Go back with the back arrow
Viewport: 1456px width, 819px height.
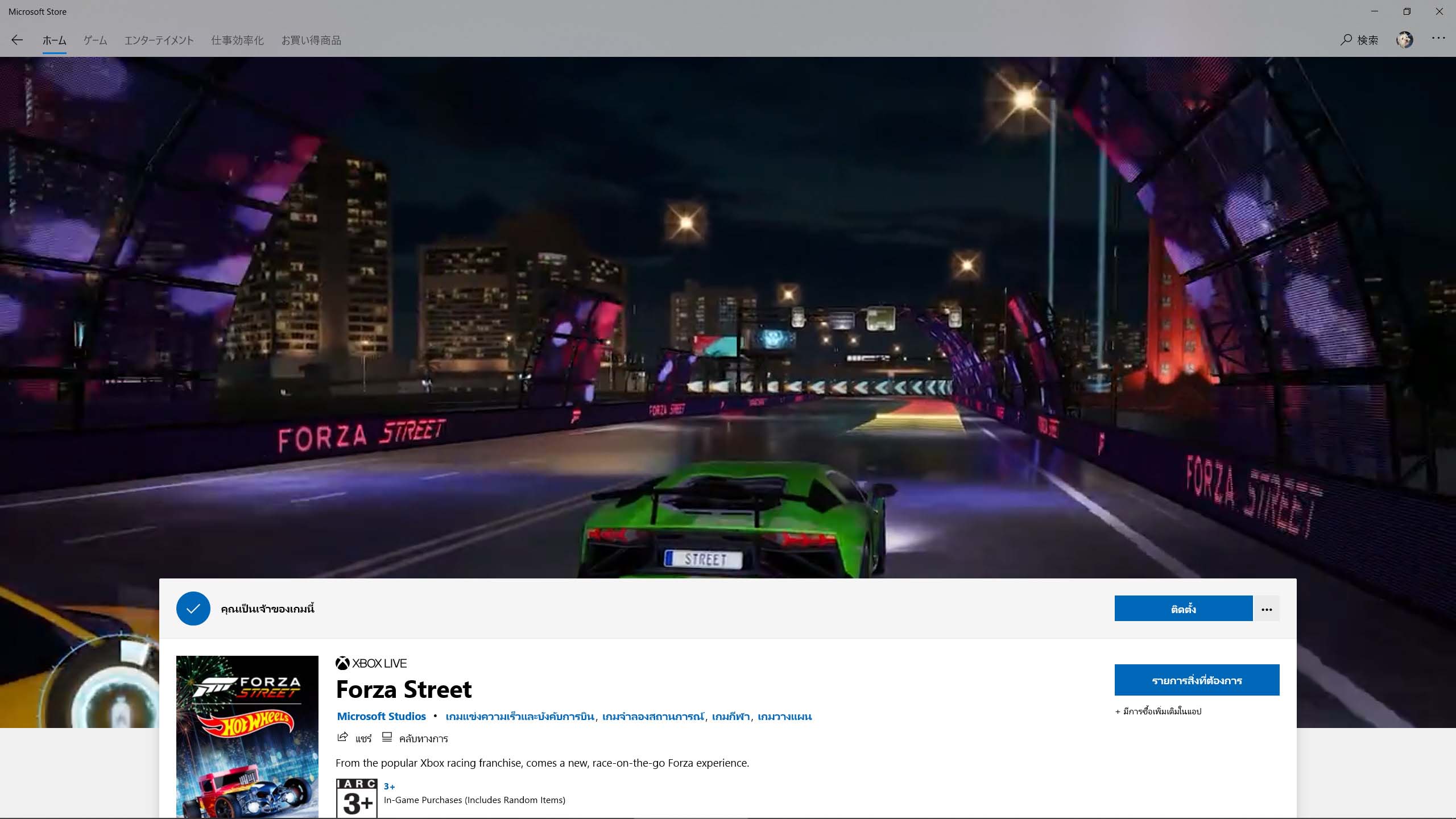(17, 40)
